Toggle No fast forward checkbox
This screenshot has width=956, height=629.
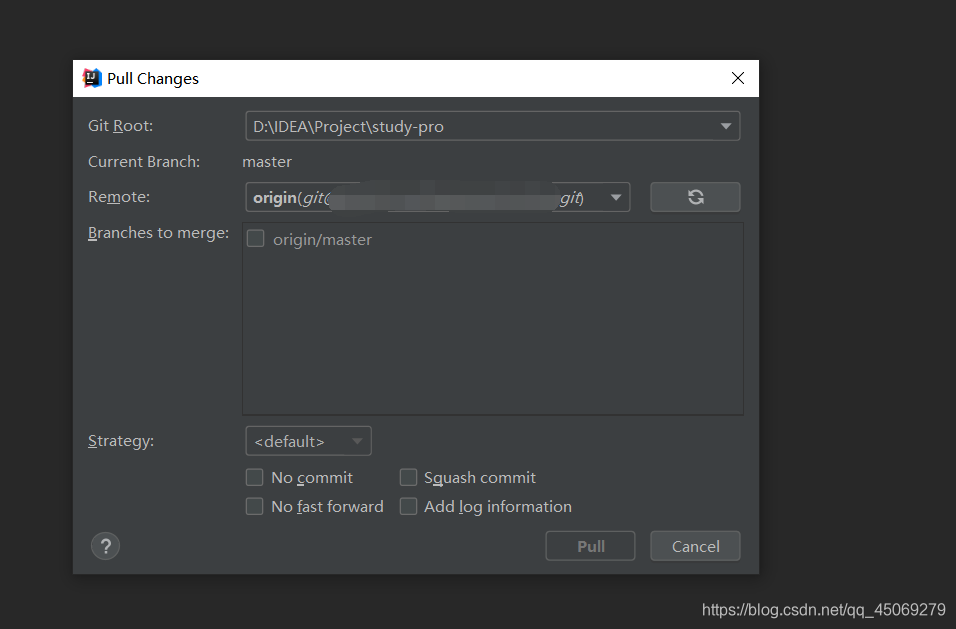click(254, 506)
